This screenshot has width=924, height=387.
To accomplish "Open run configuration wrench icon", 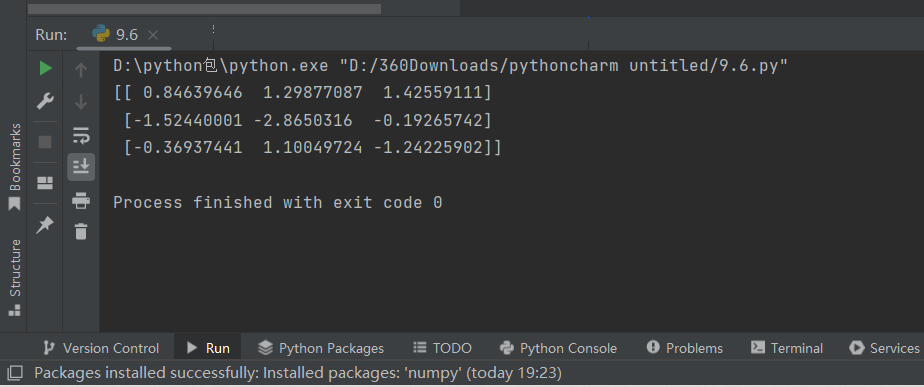I will click(x=45, y=101).
